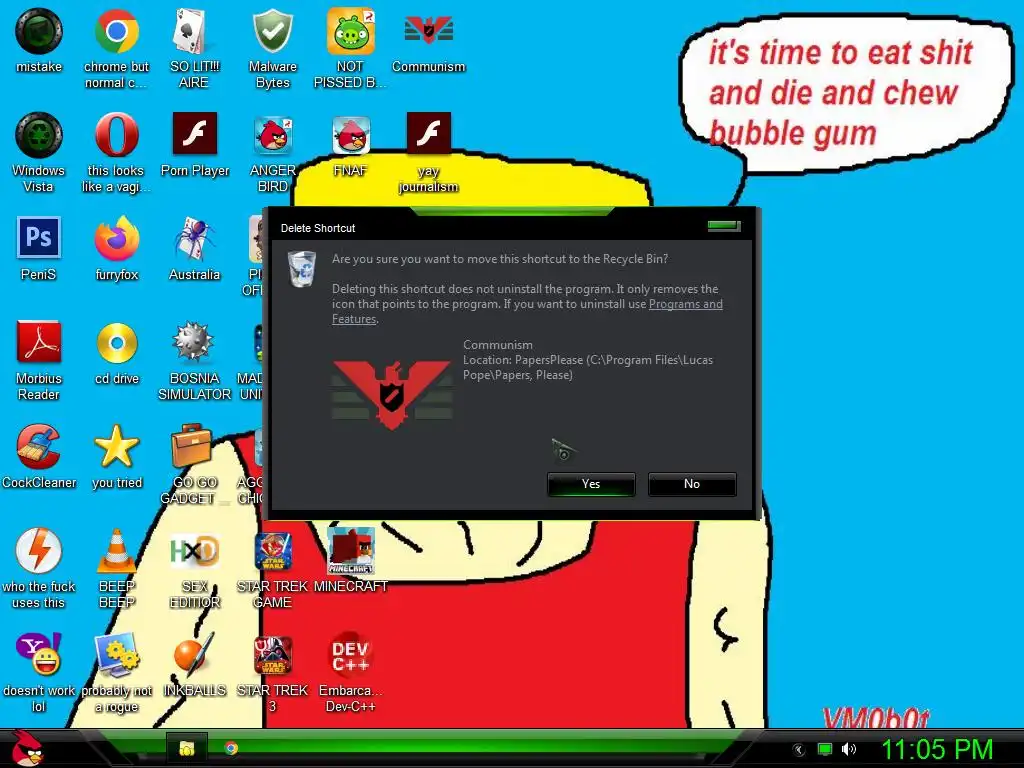This screenshot has width=1024, height=768.
Task: Select the 'cd drive' disc icon
Action: click(116, 343)
